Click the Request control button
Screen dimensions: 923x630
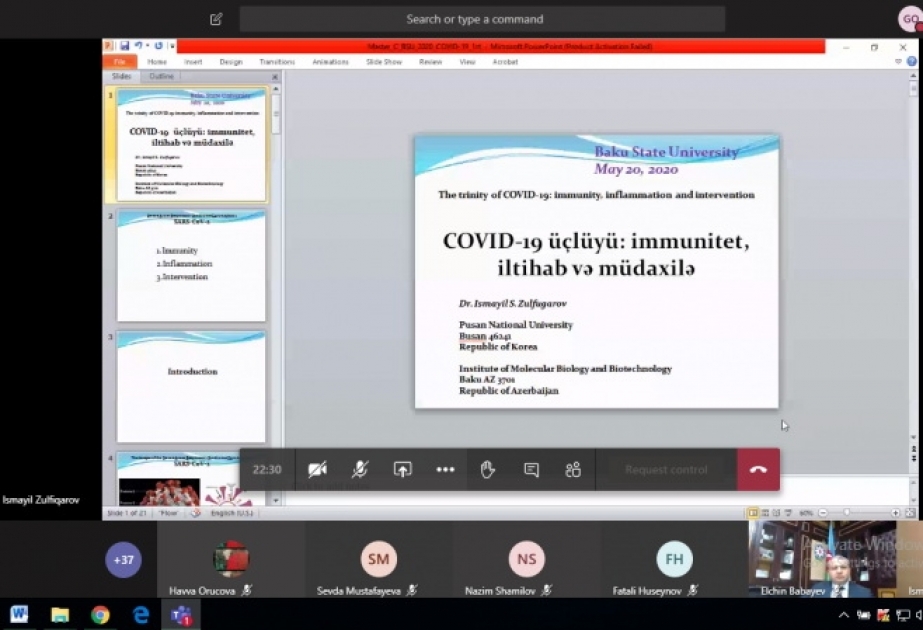click(x=666, y=469)
